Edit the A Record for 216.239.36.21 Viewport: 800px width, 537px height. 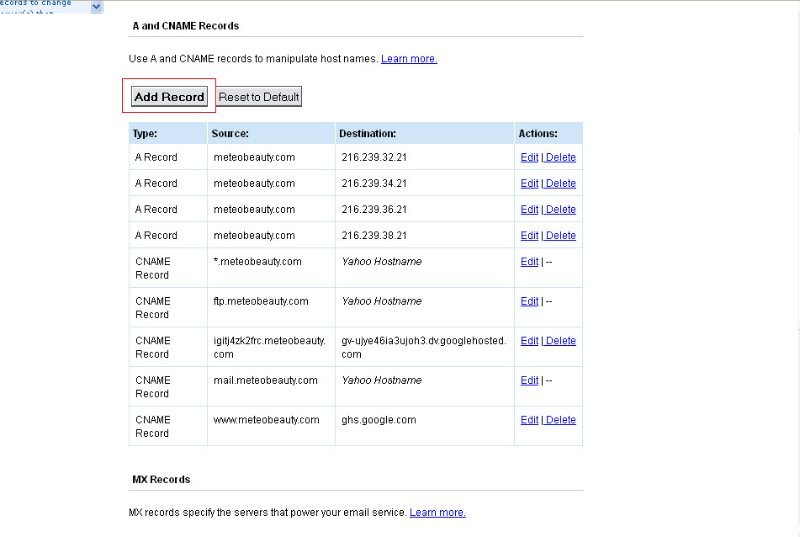pyautogui.click(x=529, y=210)
